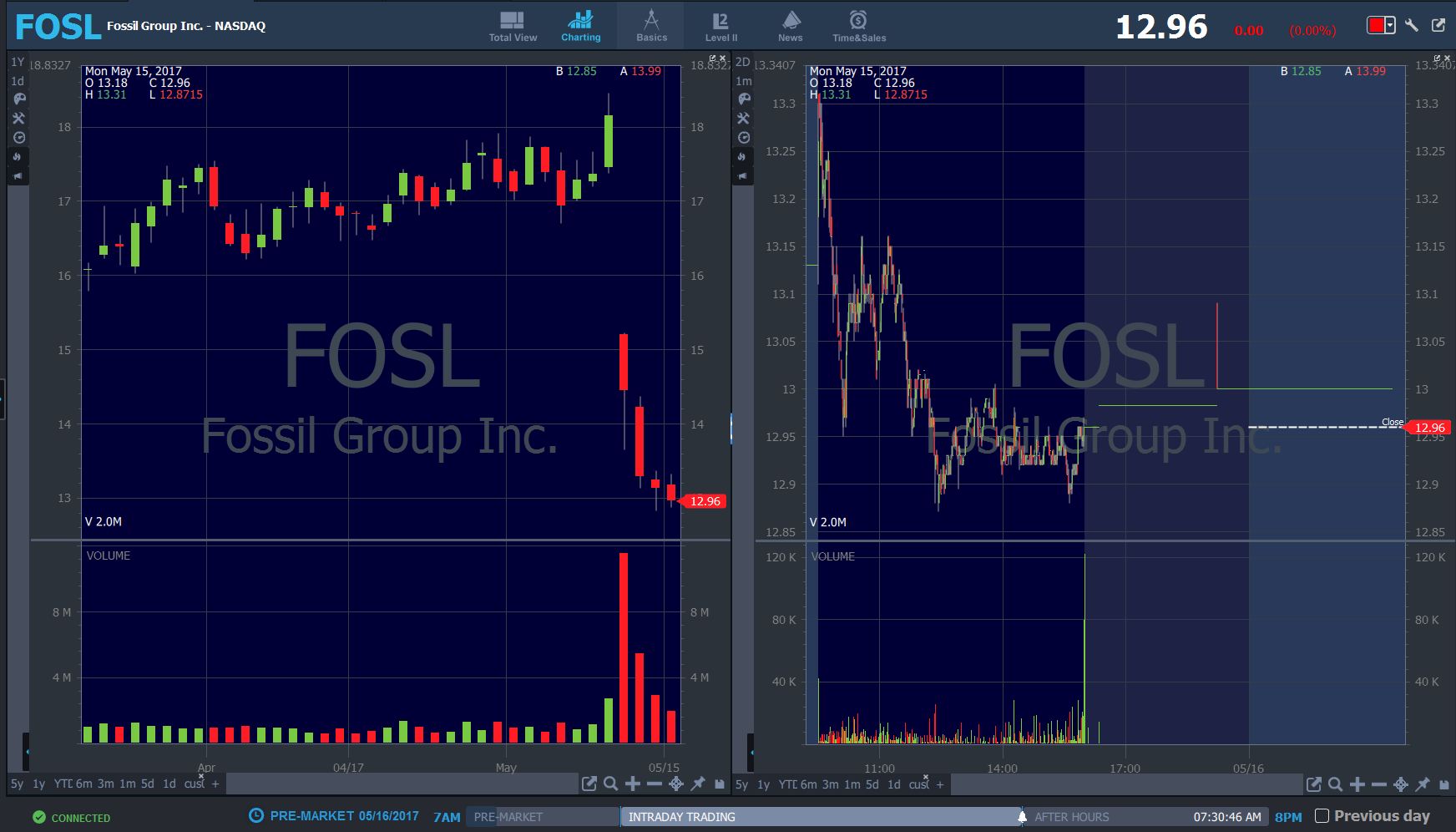Select 1d range on right chart
1456x832 pixels.
pyautogui.click(x=893, y=784)
